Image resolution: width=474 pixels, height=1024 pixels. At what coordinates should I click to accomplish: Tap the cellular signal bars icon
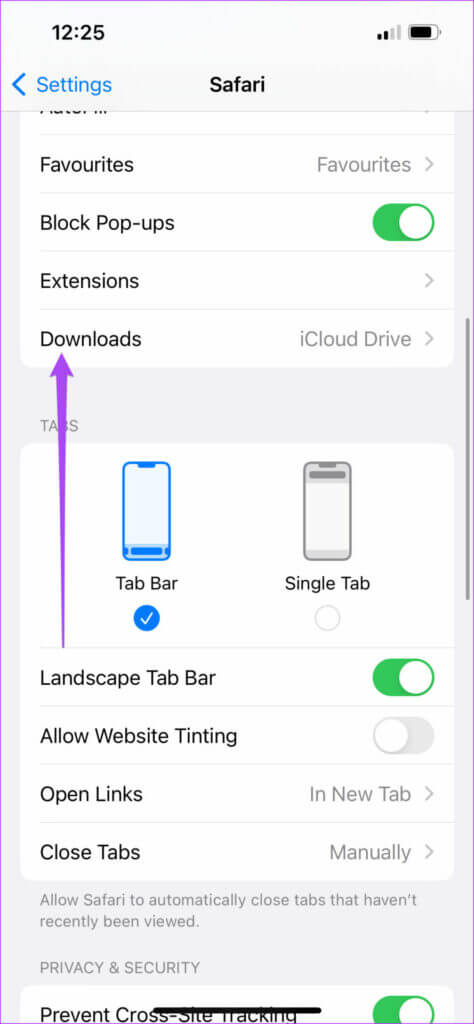pos(388,33)
